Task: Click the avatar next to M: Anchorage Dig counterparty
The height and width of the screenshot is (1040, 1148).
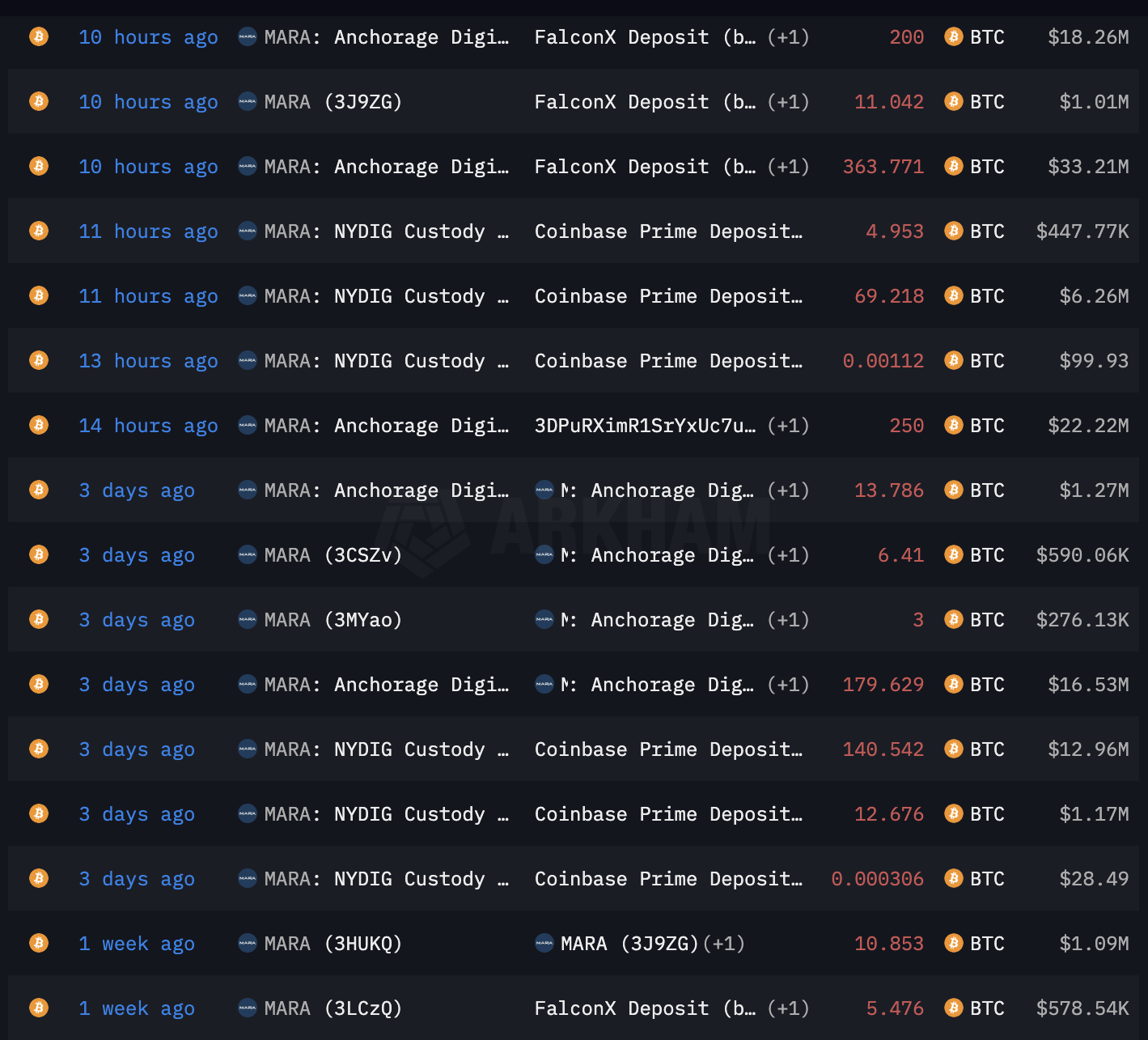Action: [x=544, y=490]
